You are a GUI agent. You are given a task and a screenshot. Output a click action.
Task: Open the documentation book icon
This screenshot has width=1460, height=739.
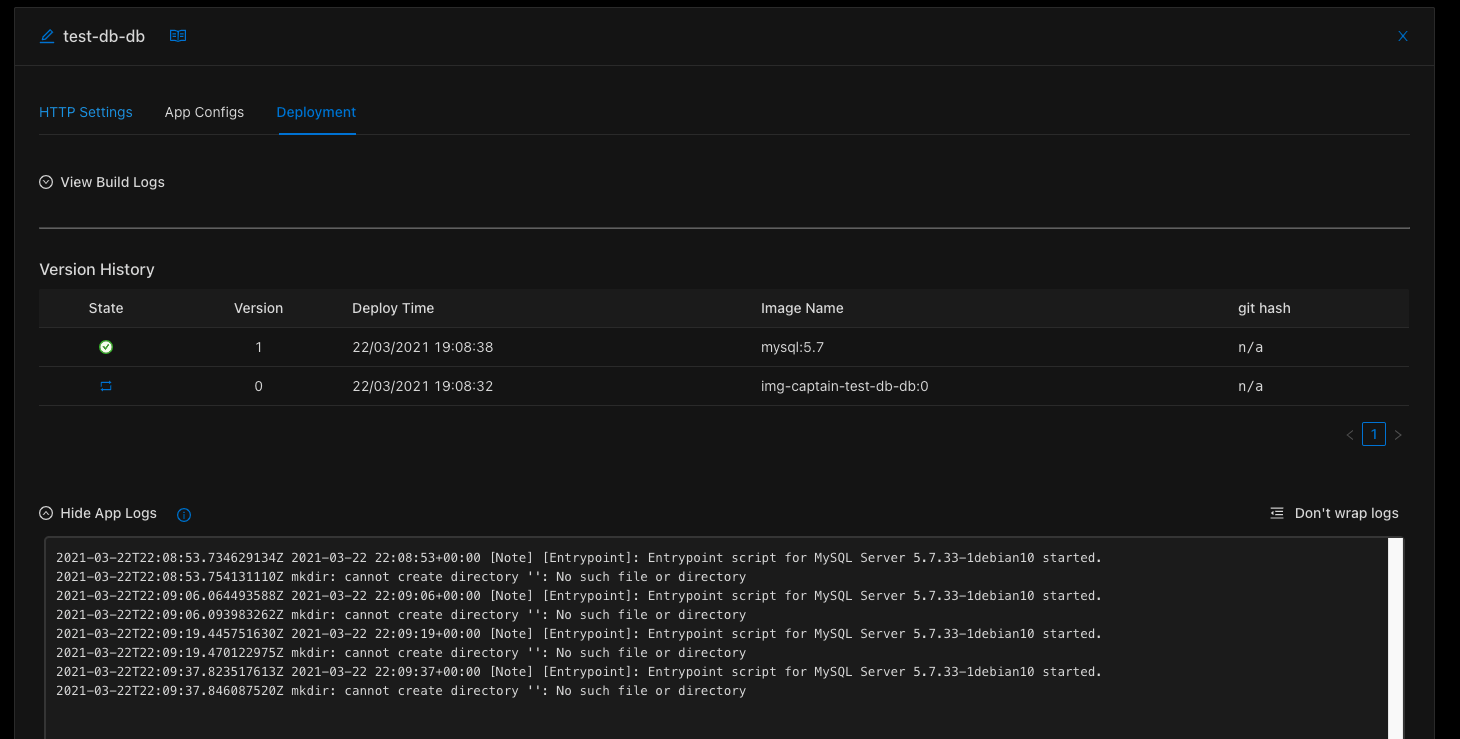coord(178,36)
